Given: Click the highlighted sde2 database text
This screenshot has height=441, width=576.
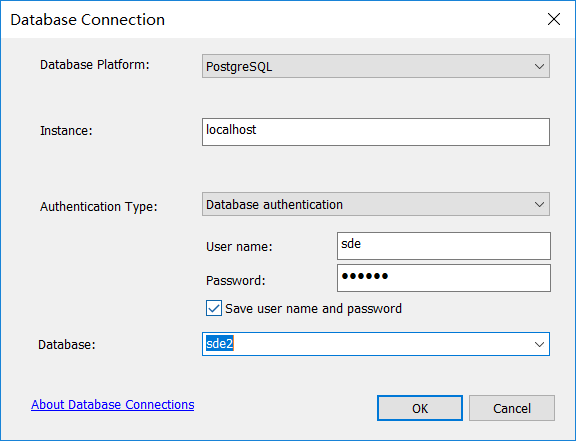Looking at the screenshot, I should [x=220, y=344].
